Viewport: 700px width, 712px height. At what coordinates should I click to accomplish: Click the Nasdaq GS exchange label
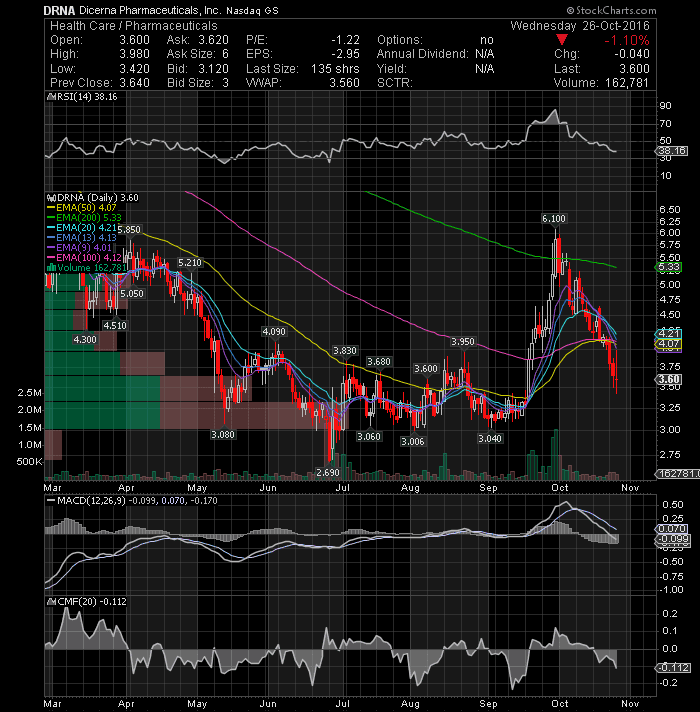tap(252, 10)
